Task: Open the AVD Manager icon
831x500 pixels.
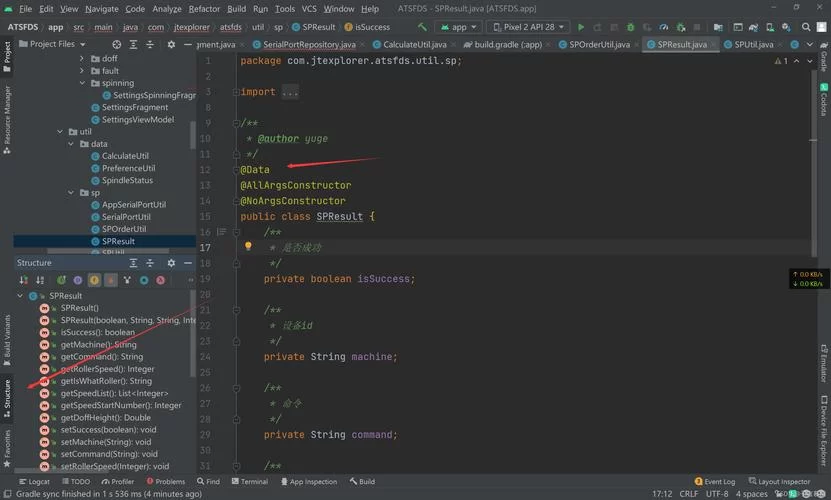Action: pyautogui.click(x=770, y=27)
